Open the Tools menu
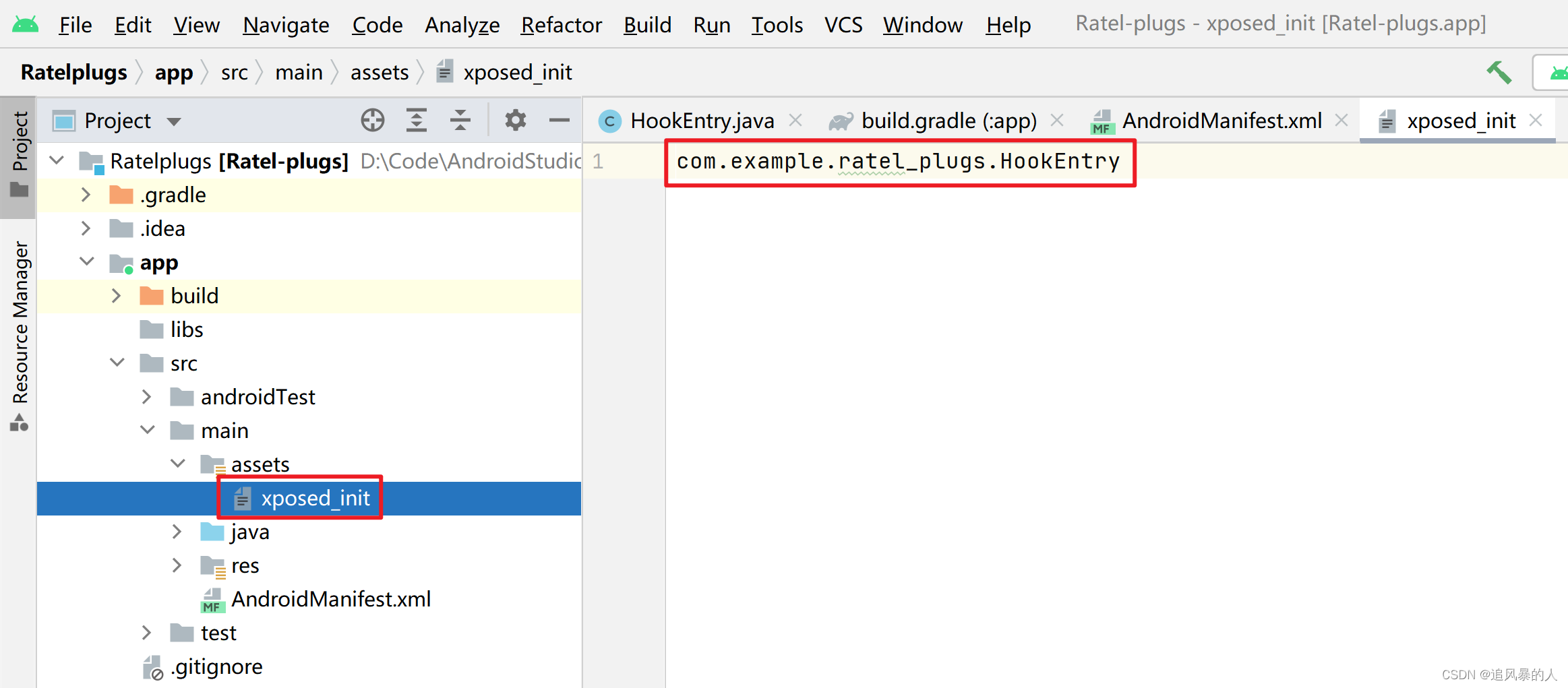This screenshot has width=1568, height=688. pos(777,25)
